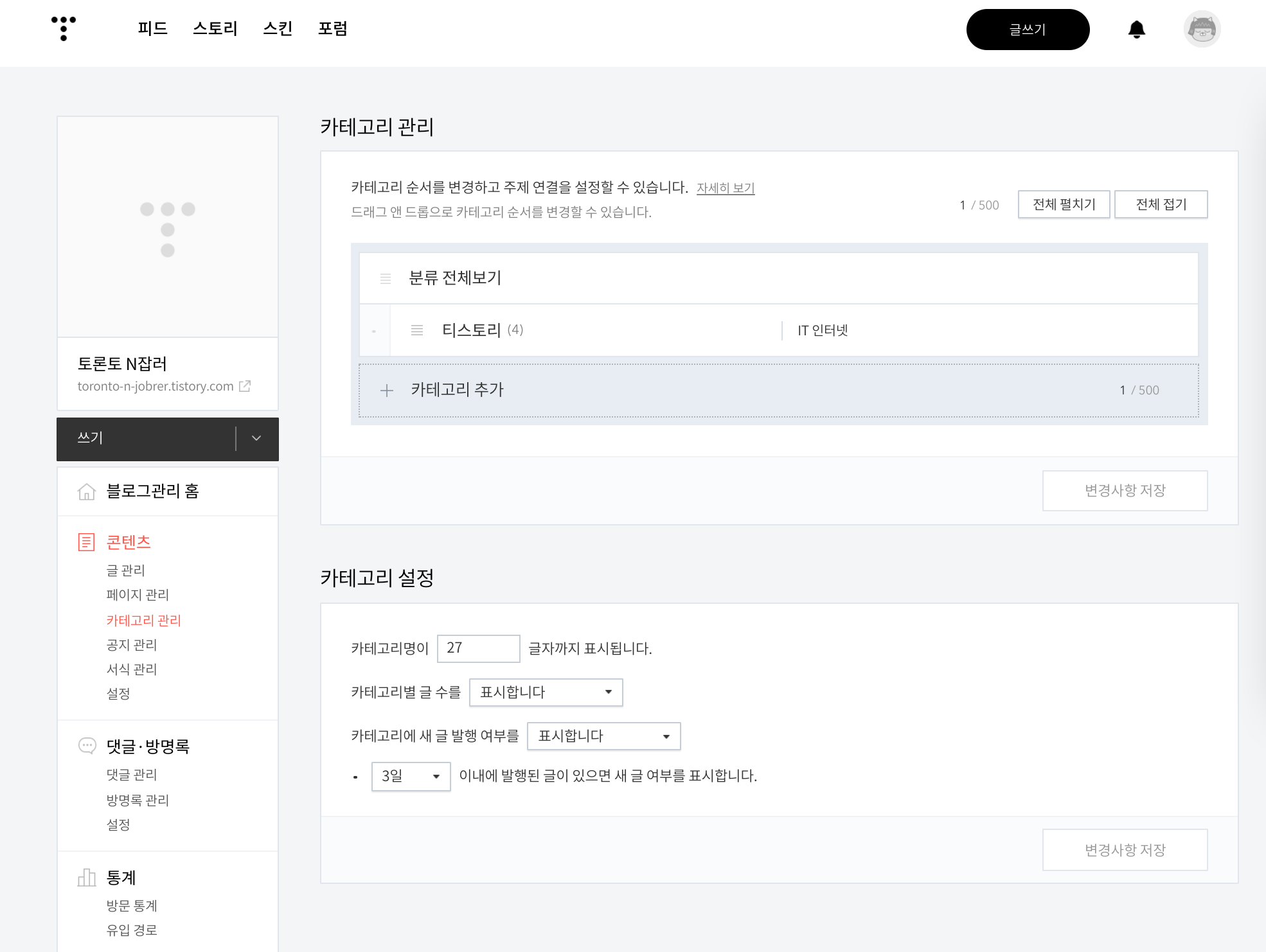Click the 블로그관리 홈 house icon

(x=87, y=491)
